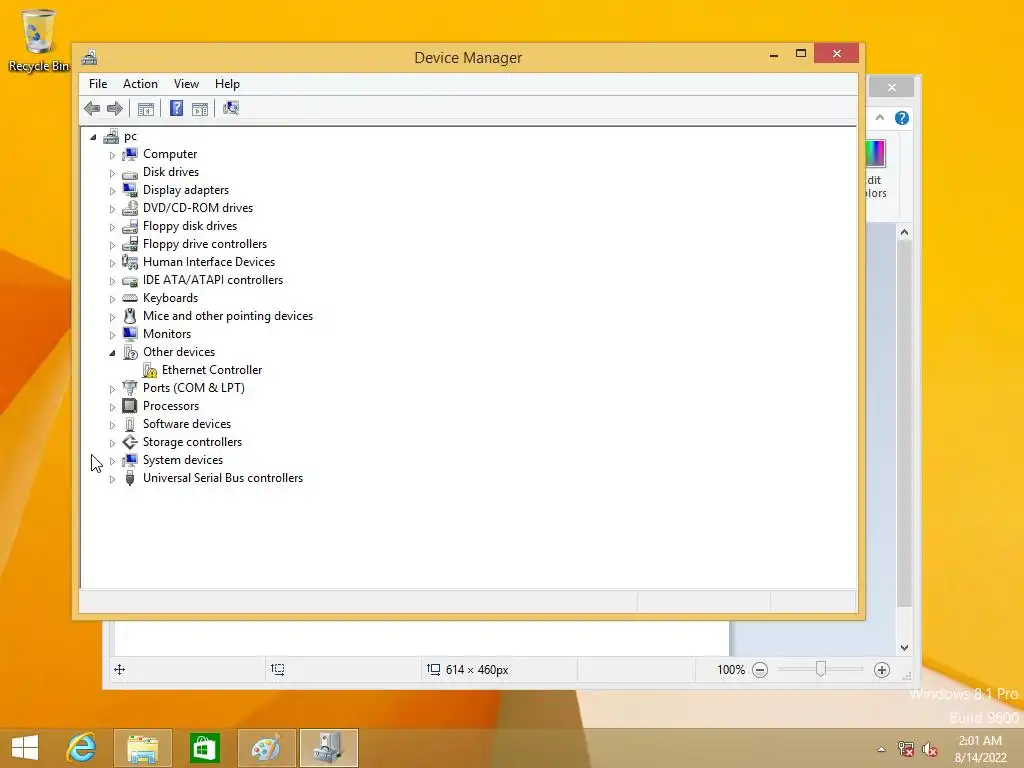Click the Forward arrow in Device Manager toolbar
This screenshot has width=1024, height=768.
click(115, 108)
